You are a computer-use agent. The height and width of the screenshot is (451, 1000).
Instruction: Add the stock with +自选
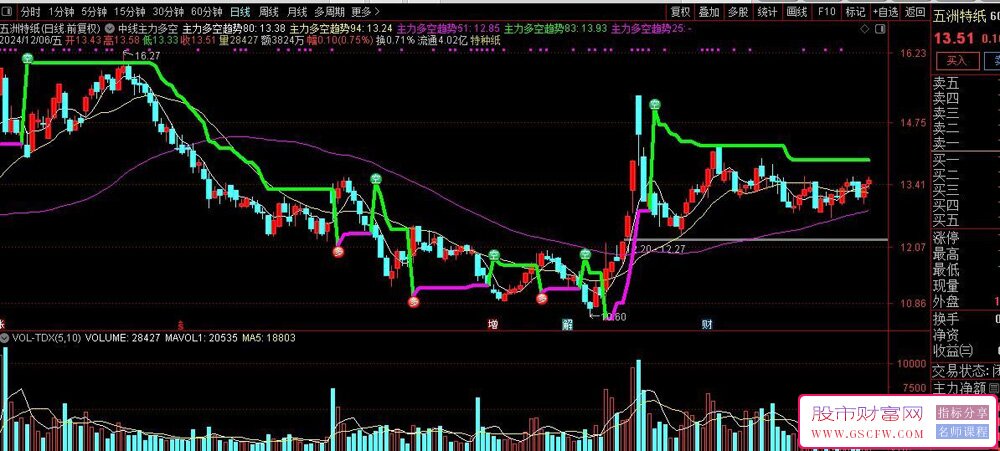[x=885, y=11]
